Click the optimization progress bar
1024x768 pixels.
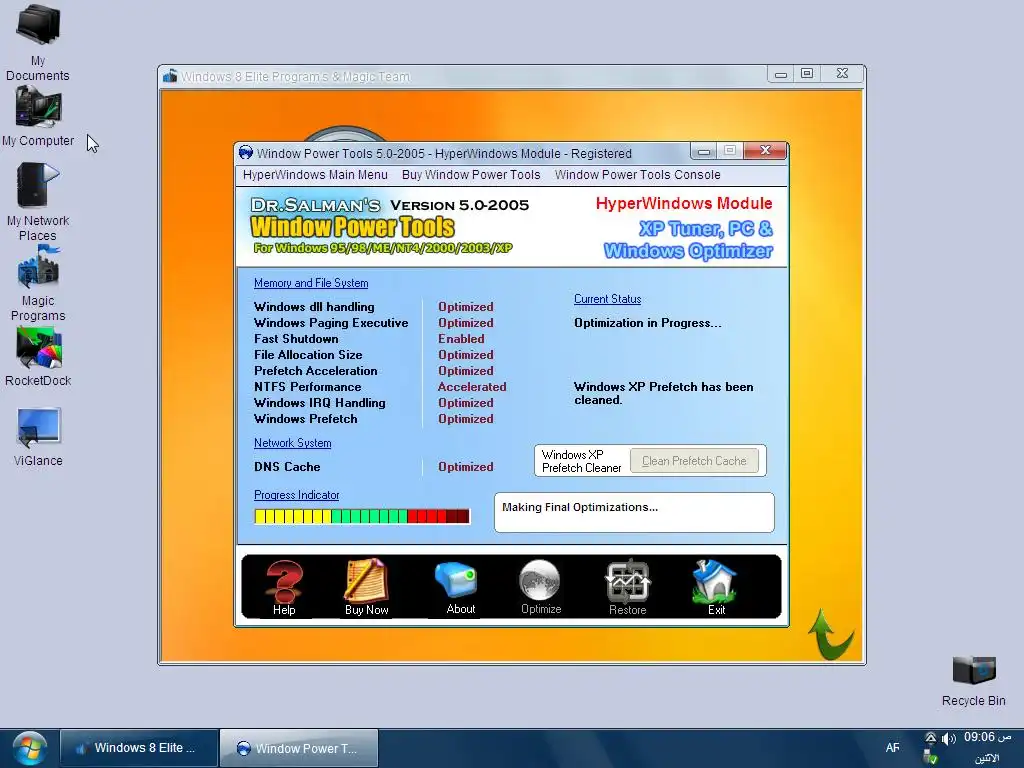point(362,517)
